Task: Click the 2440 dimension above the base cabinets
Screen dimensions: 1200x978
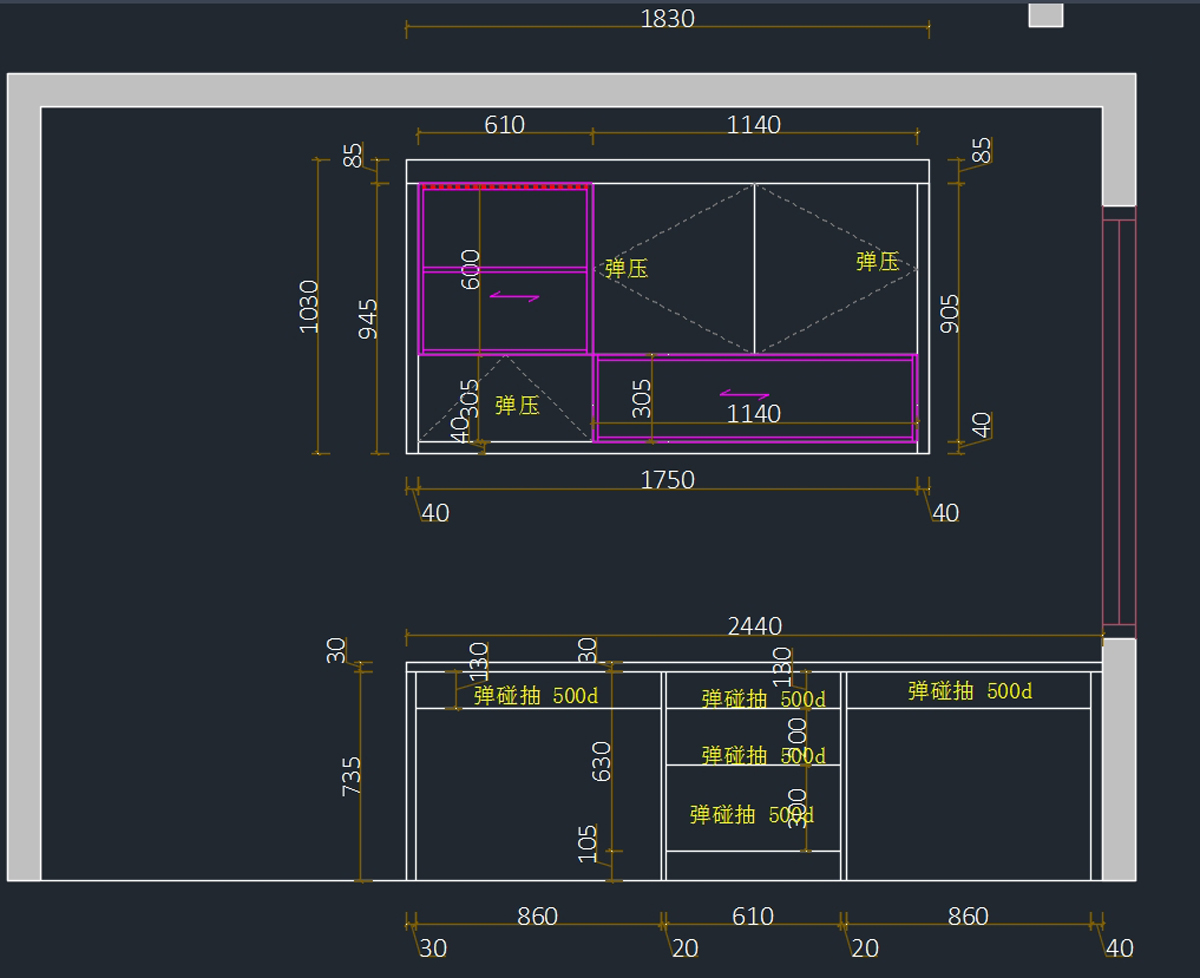Action: tap(754, 626)
